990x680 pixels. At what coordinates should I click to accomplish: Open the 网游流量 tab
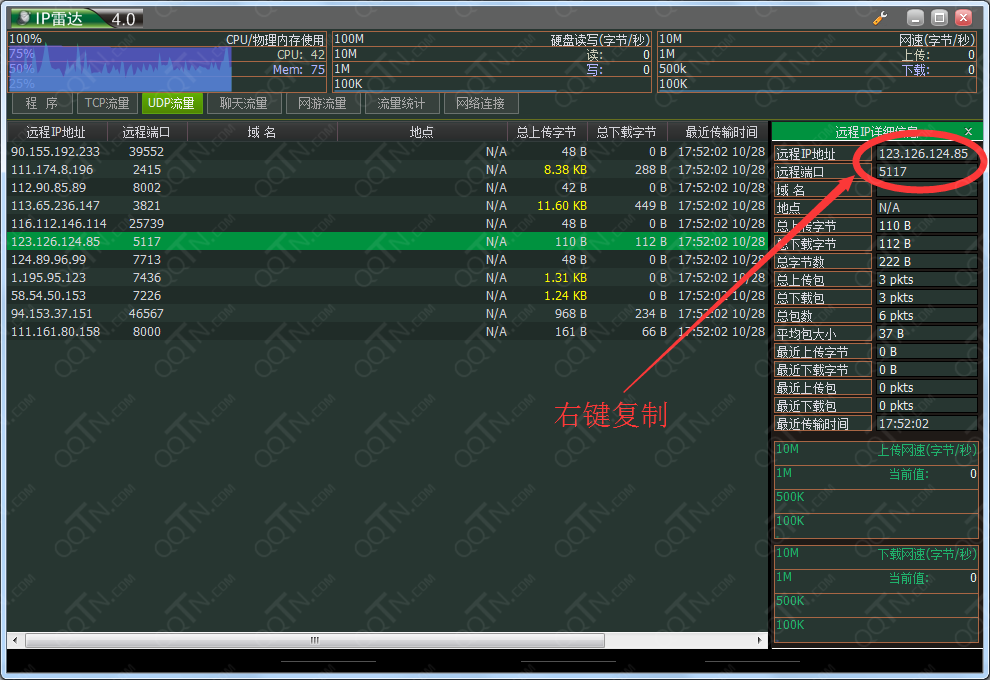pos(323,103)
